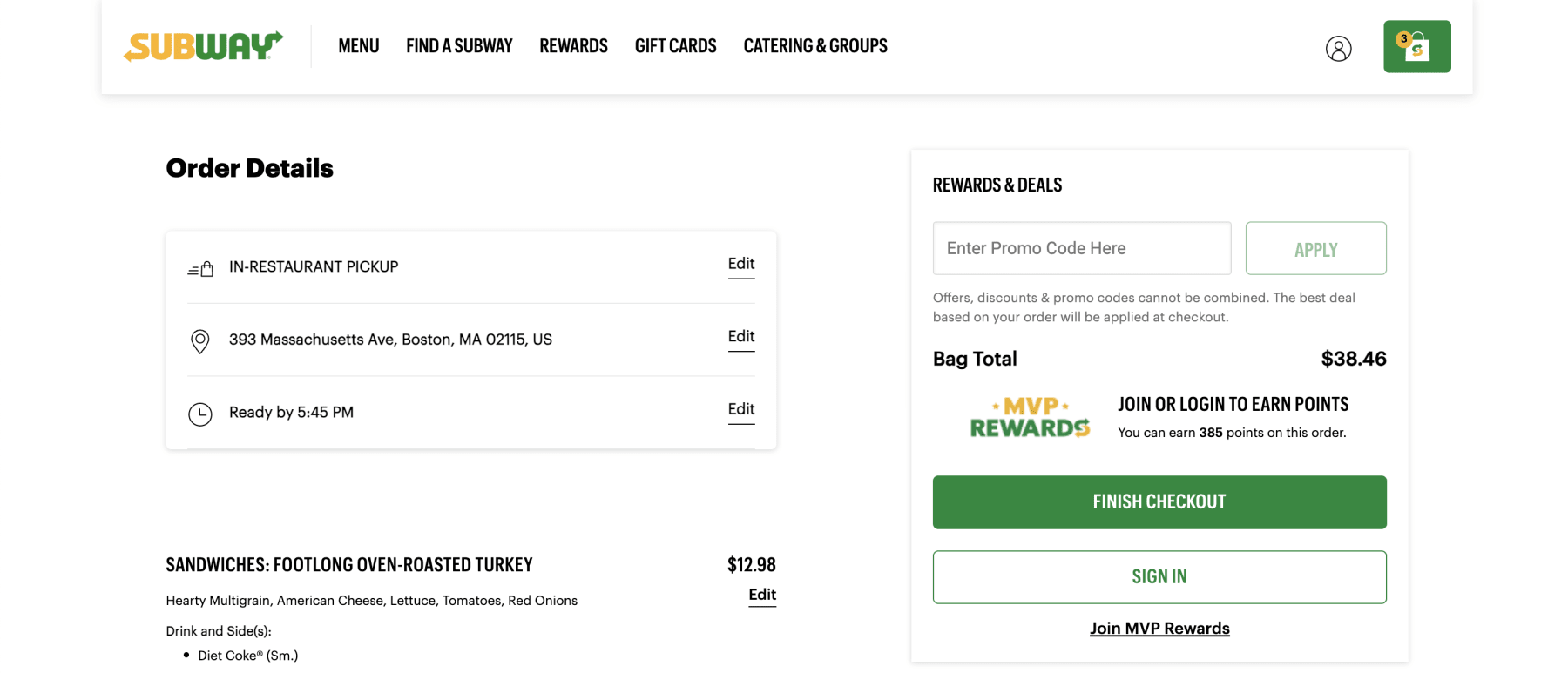Image resolution: width=1568 pixels, height=673 pixels.
Task: Click the Enter Promo Code Here field
Action: pos(1081,248)
